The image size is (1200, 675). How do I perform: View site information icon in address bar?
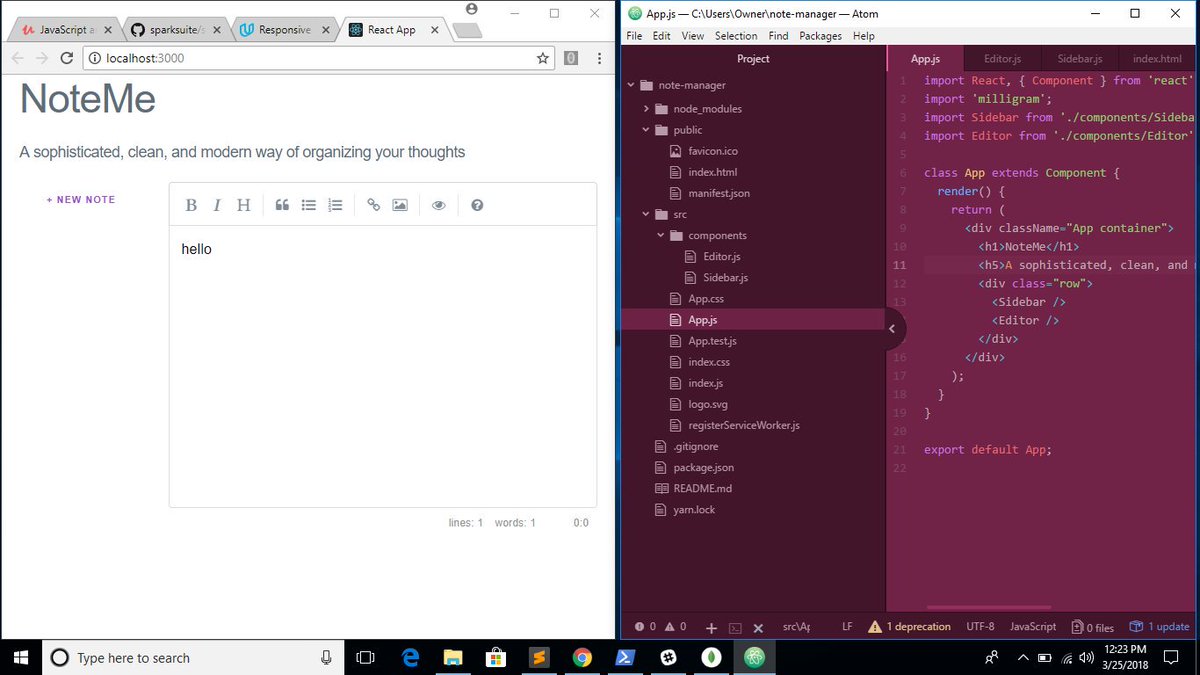pos(96,58)
